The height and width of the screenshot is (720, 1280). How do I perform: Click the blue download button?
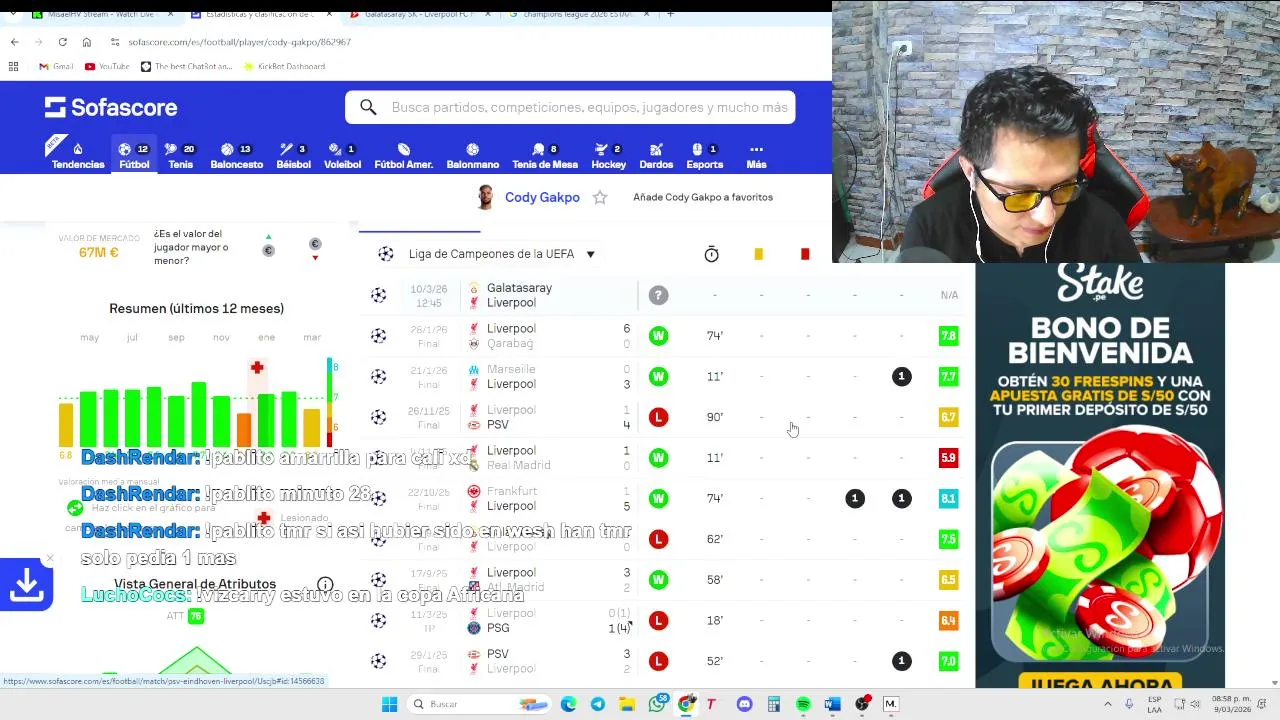click(x=26, y=585)
